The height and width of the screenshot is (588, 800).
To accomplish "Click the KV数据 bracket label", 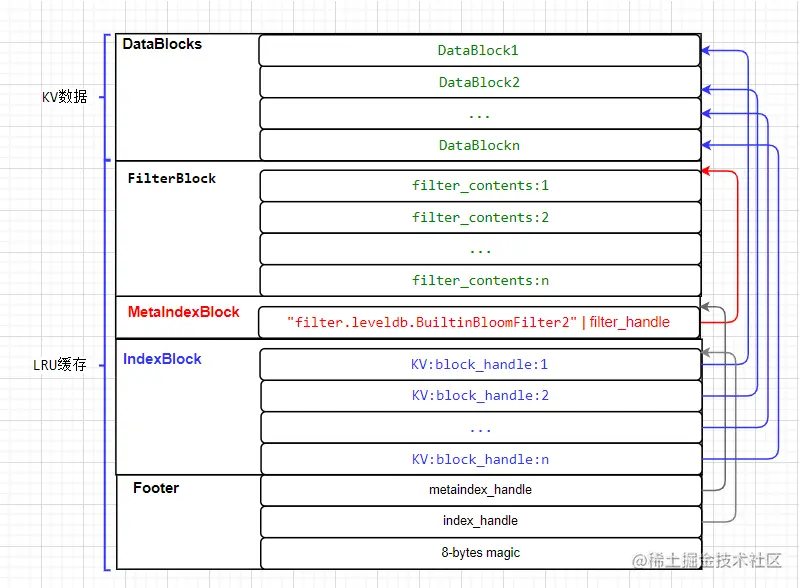I will coord(64,97).
